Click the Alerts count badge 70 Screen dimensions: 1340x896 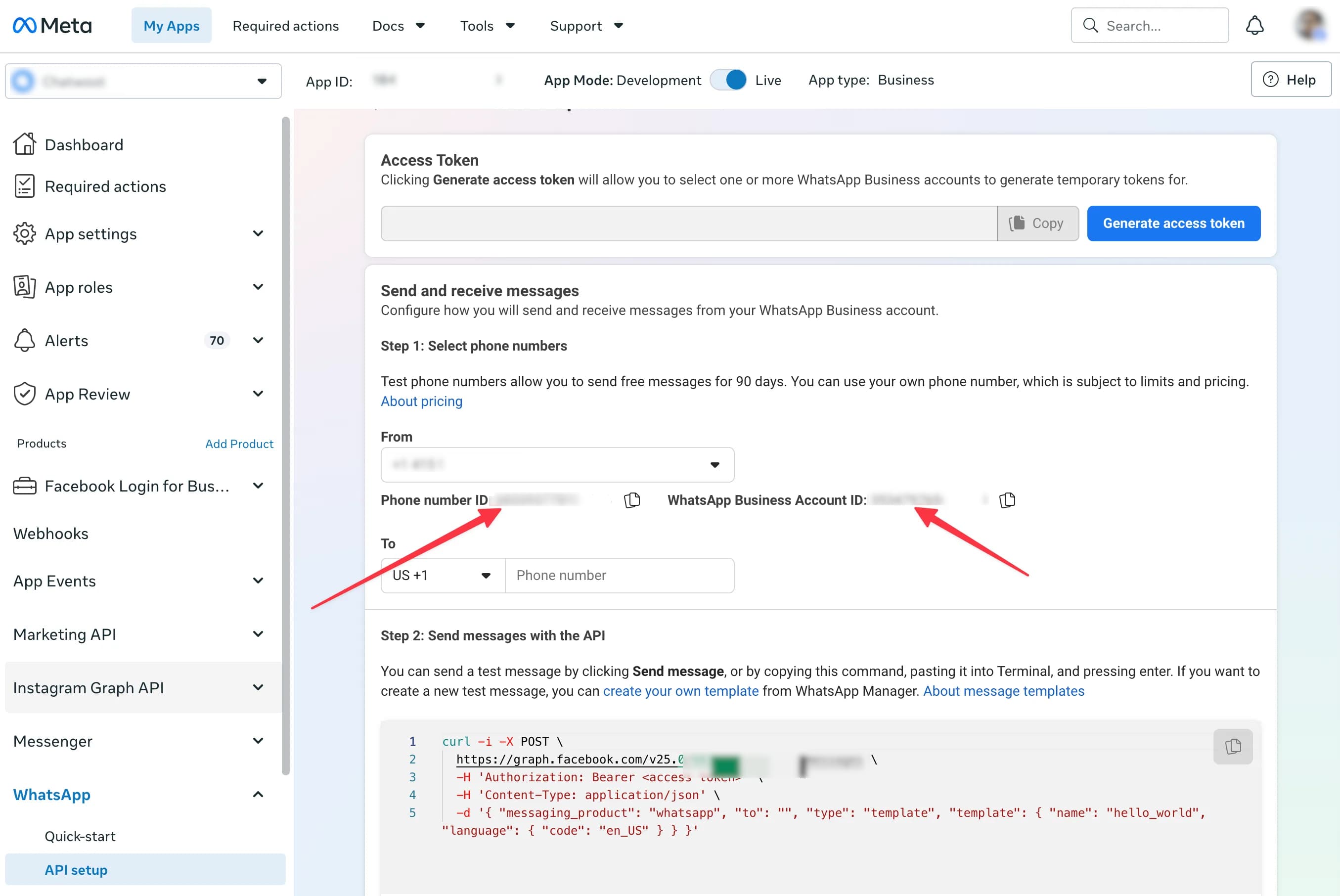pos(217,341)
